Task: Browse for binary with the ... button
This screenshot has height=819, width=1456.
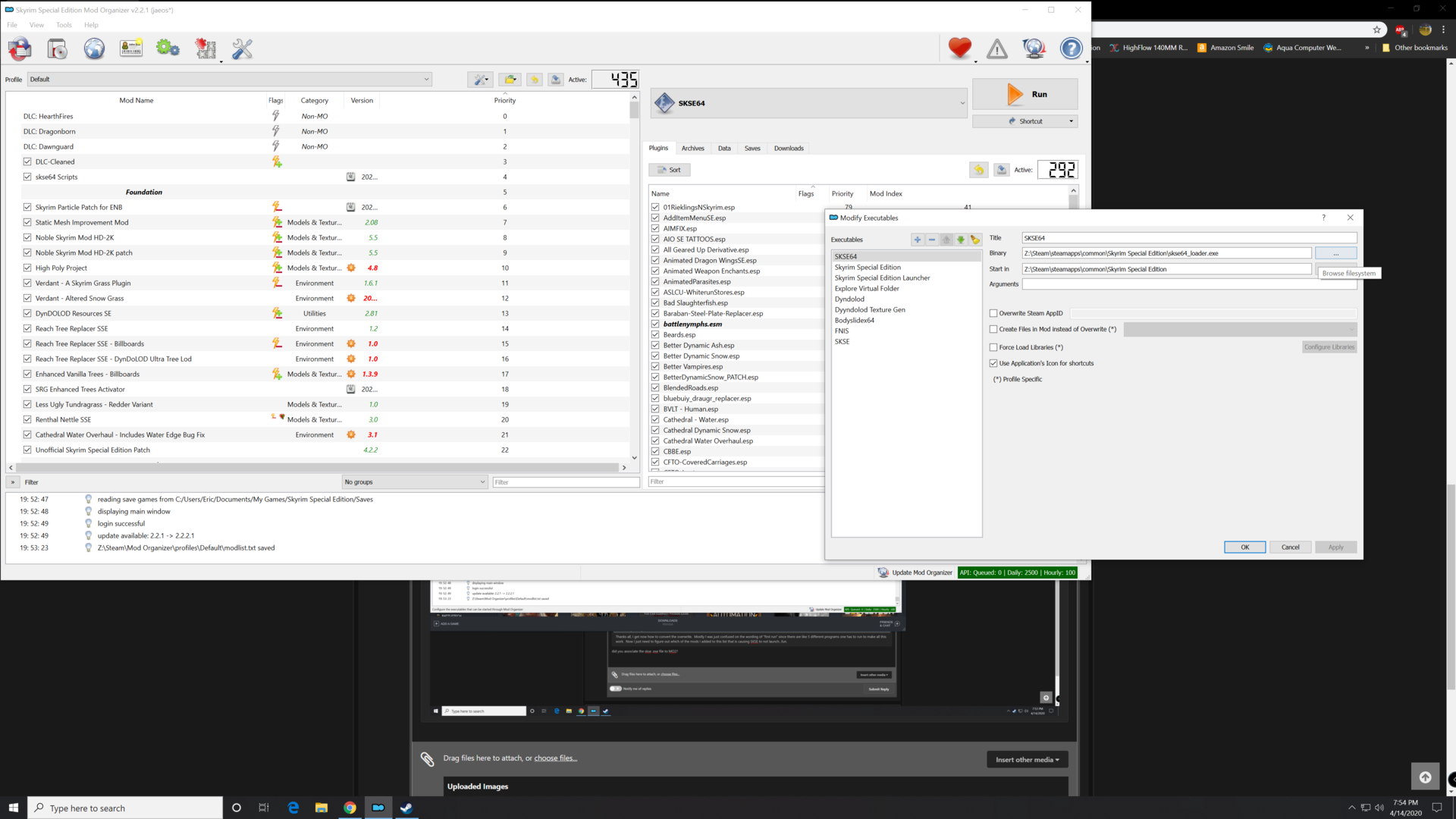Action: 1335,253
